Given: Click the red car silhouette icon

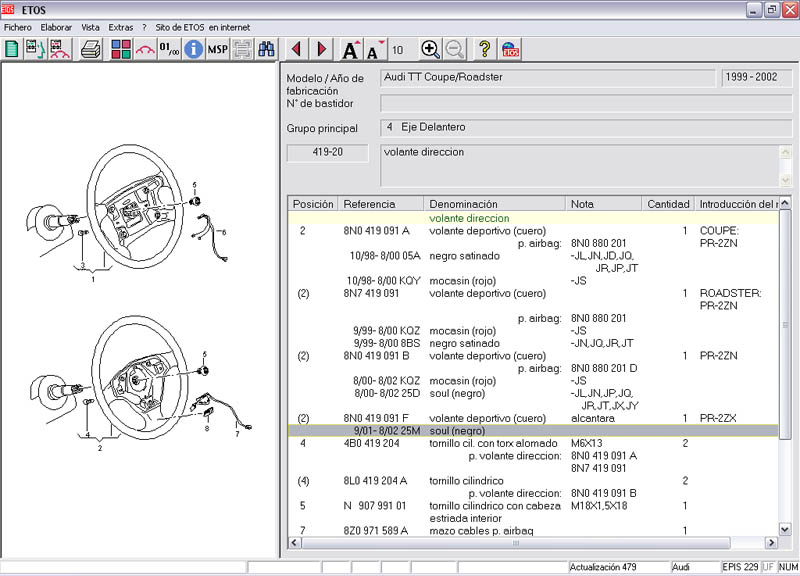Looking at the screenshot, I should (145, 49).
